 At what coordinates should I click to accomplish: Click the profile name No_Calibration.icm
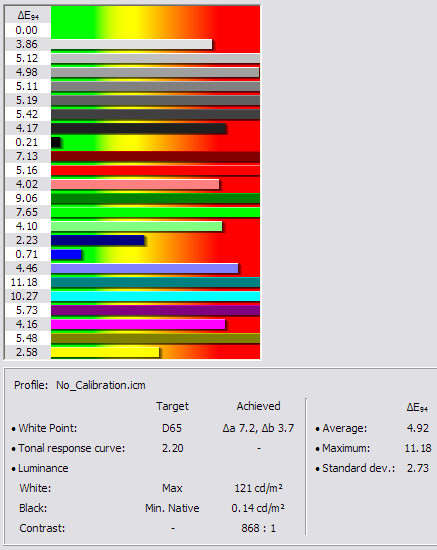pyautogui.click(x=101, y=385)
